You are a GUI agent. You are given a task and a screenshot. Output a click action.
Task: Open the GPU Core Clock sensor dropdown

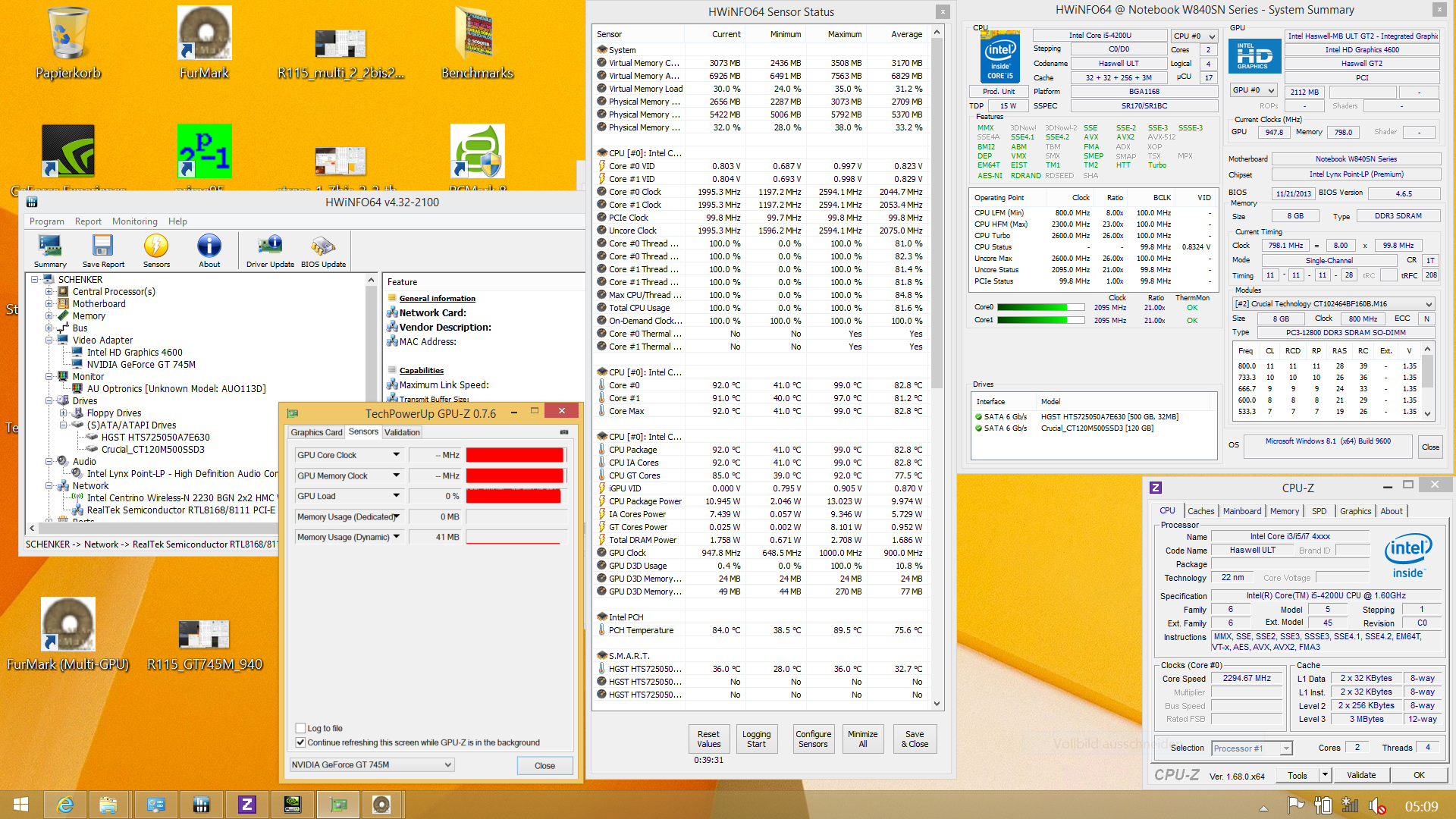coord(396,455)
